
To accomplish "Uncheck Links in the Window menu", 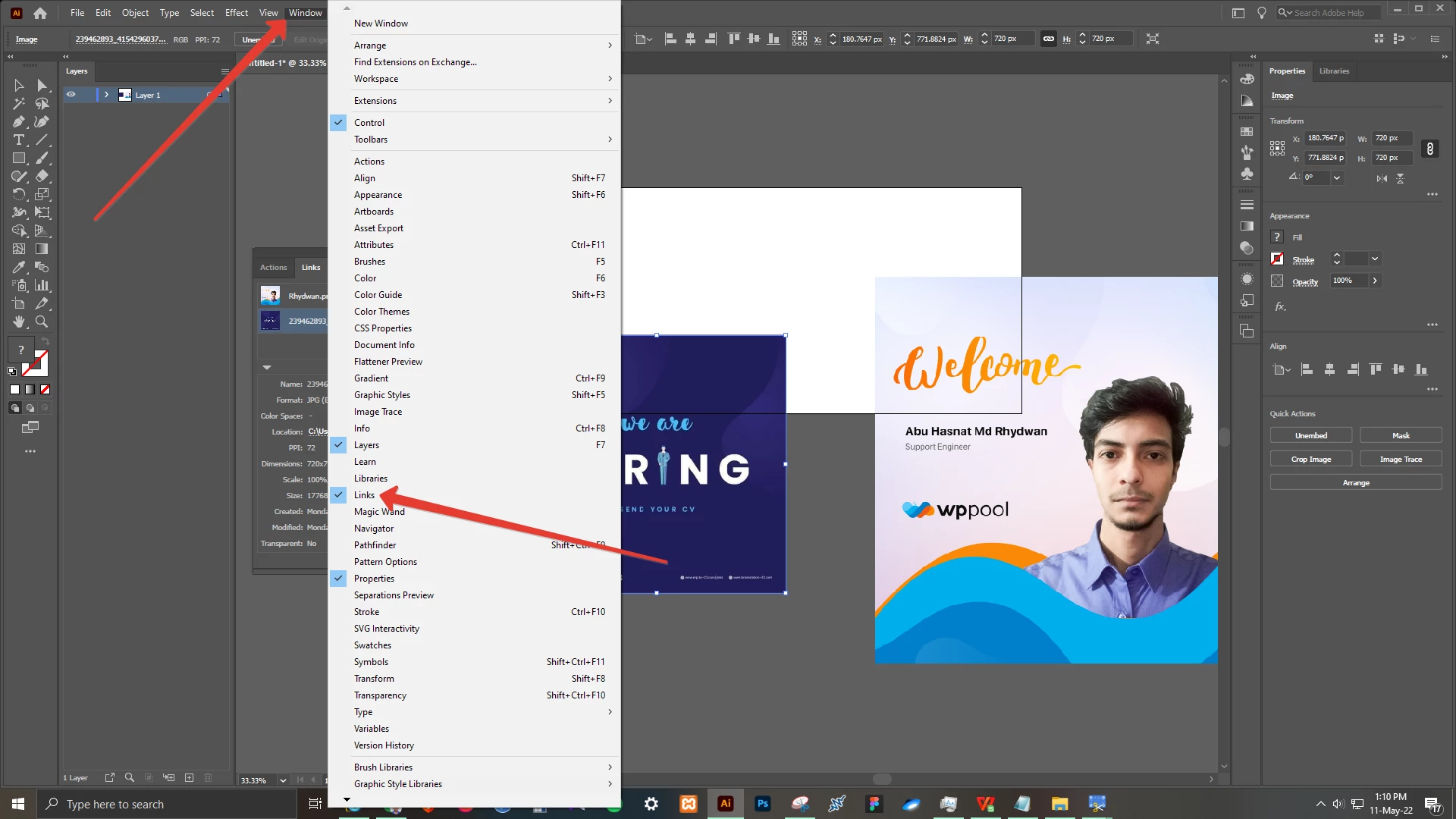I will point(364,495).
